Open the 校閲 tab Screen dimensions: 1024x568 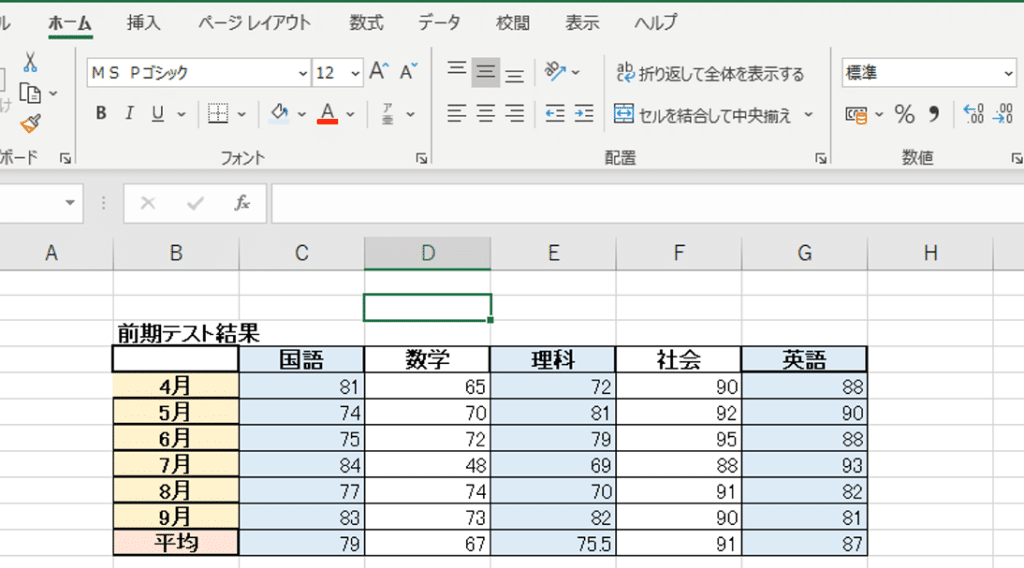point(513,23)
